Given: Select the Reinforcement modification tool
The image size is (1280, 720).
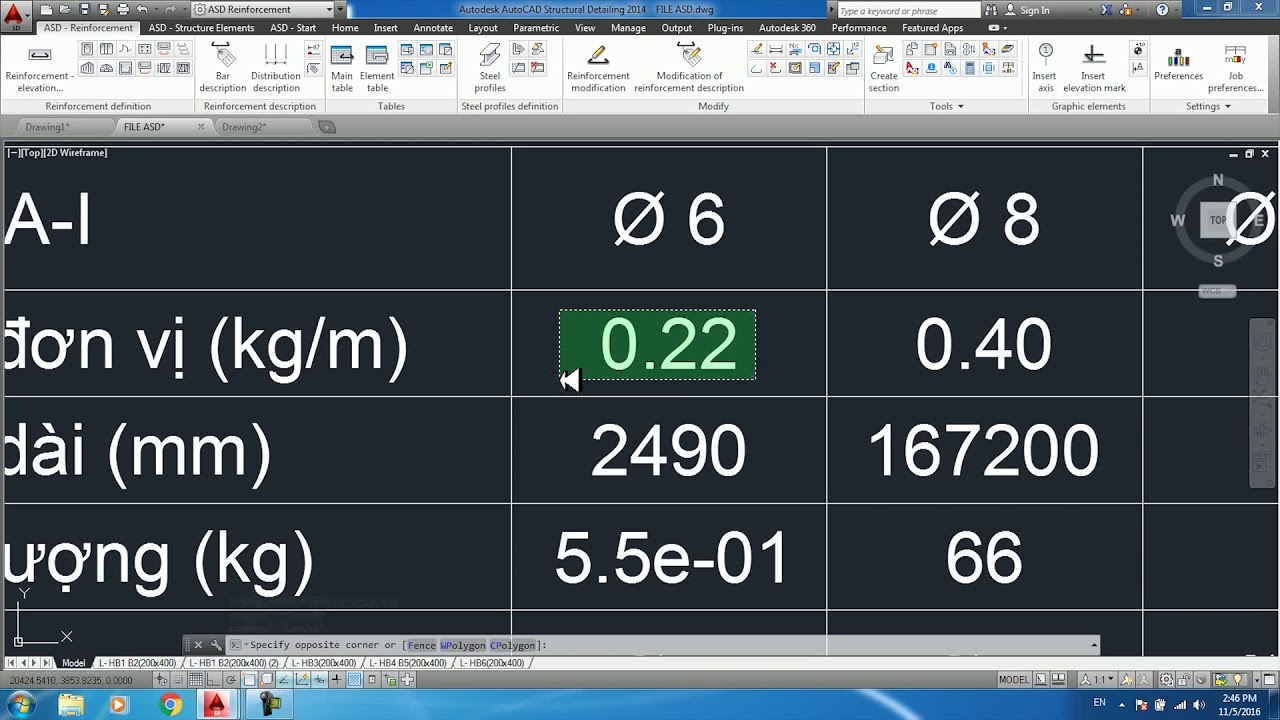Looking at the screenshot, I should pos(598,67).
